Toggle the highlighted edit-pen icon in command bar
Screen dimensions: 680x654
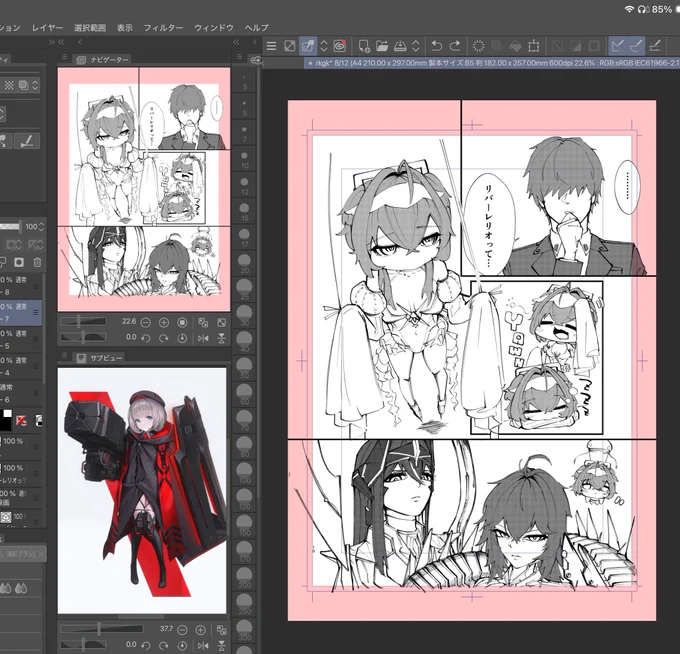[x=308, y=46]
